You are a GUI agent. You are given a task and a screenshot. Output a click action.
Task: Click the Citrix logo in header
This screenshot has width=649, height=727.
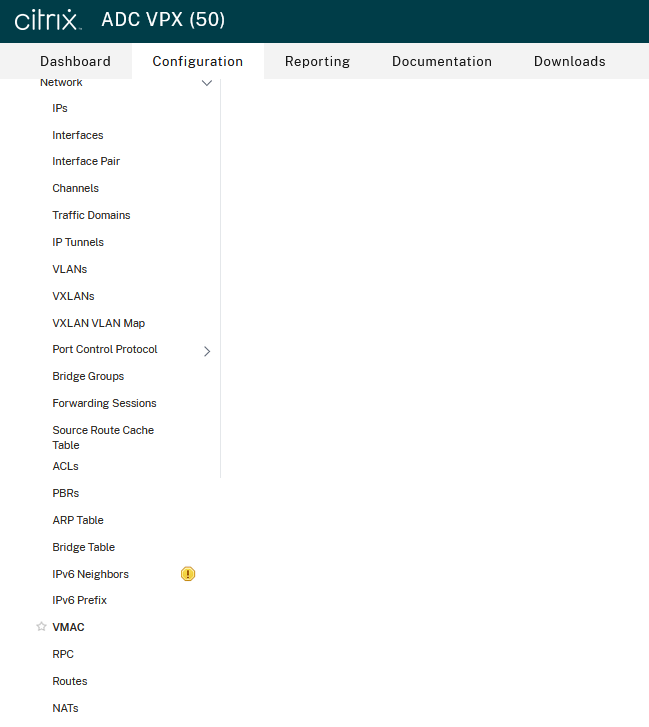point(48,20)
